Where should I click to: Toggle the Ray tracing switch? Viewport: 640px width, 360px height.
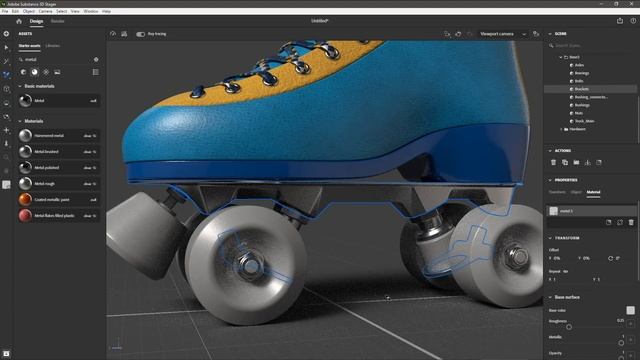[x=140, y=34]
